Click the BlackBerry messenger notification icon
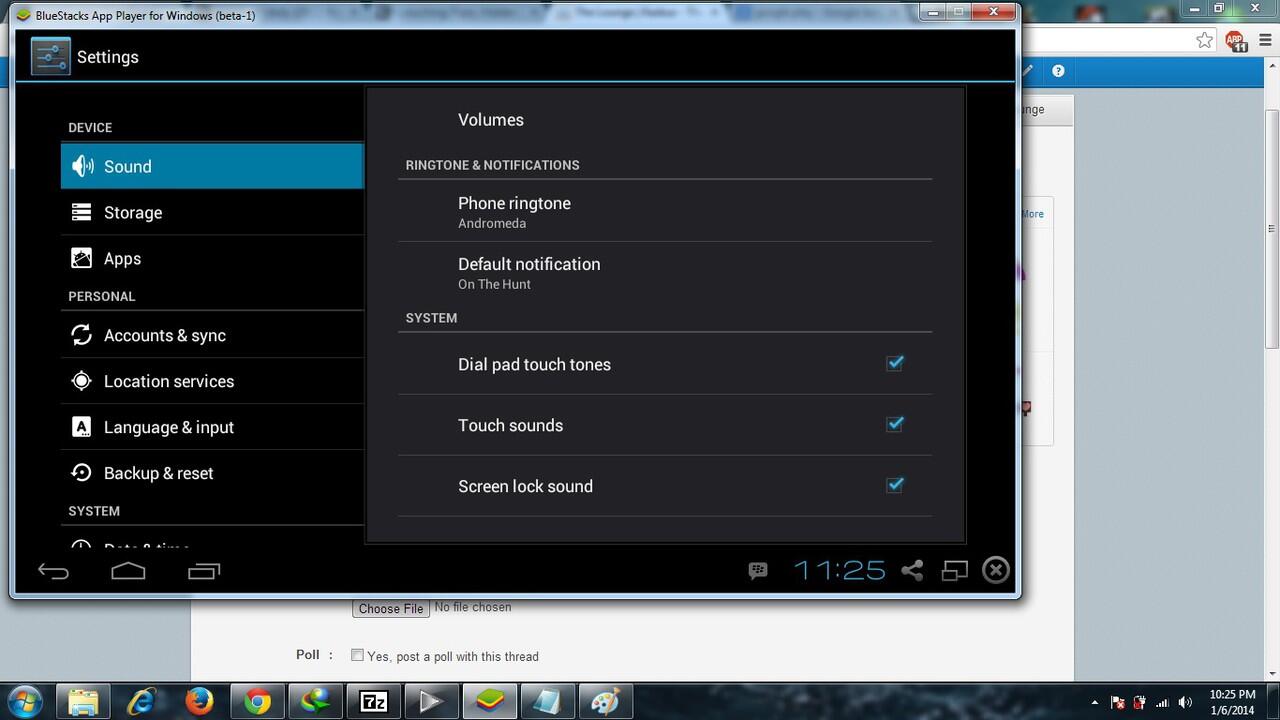This screenshot has height=720, width=1280. click(x=758, y=570)
